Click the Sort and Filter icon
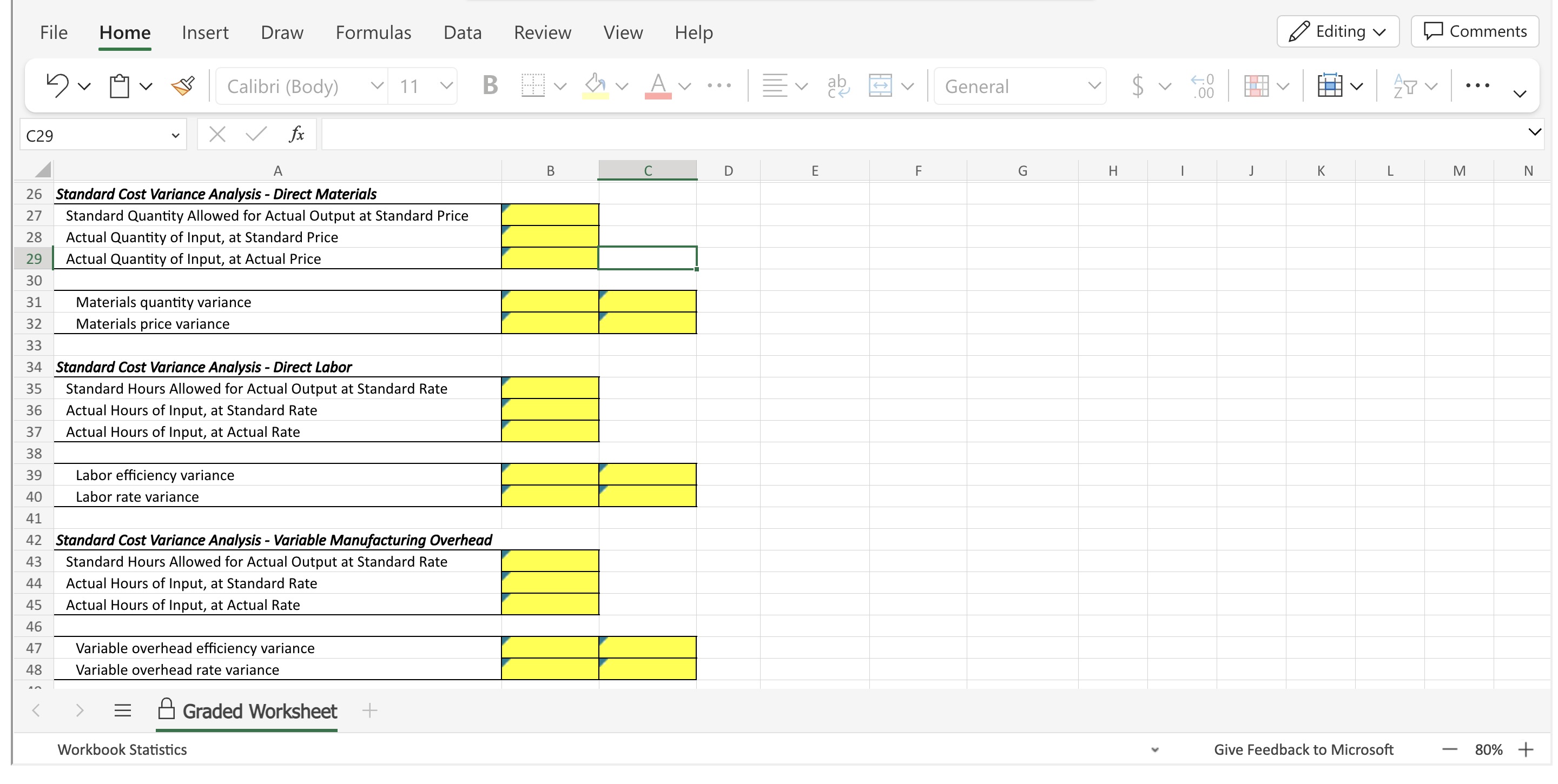Viewport: 1558px width, 784px height. pos(1404,86)
